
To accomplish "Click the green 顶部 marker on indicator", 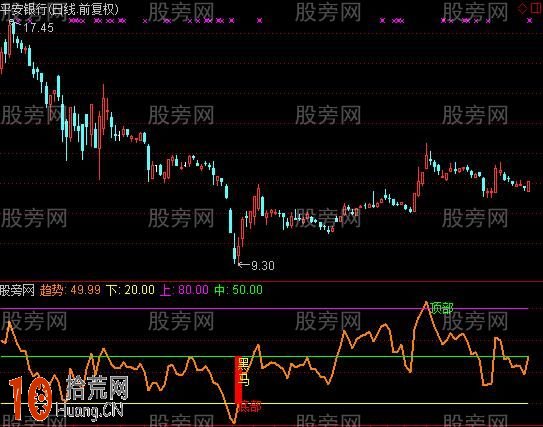I will (x=441, y=308).
